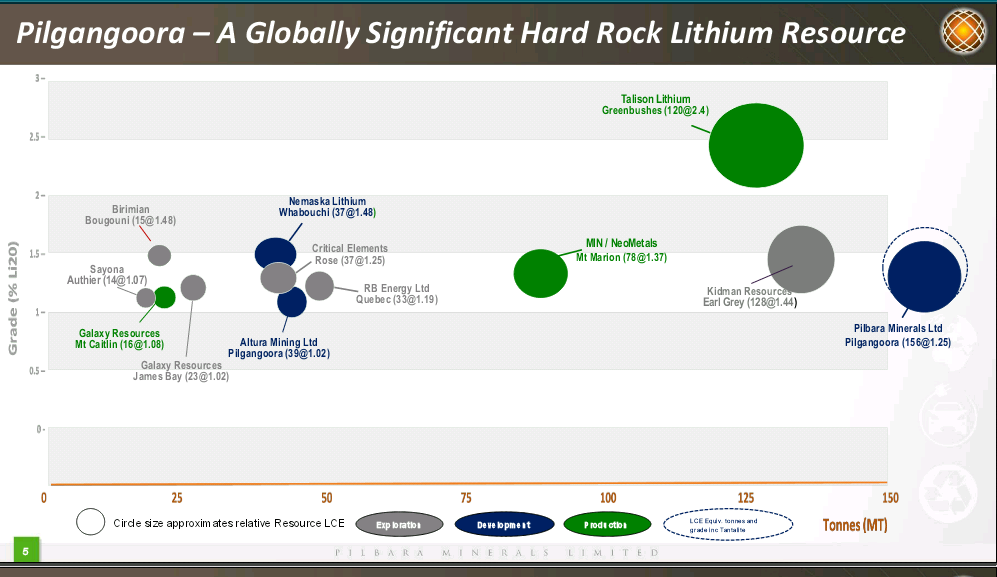
Task: Click the "Pilgangoora (39@1.02)" text
Action: 278,354
